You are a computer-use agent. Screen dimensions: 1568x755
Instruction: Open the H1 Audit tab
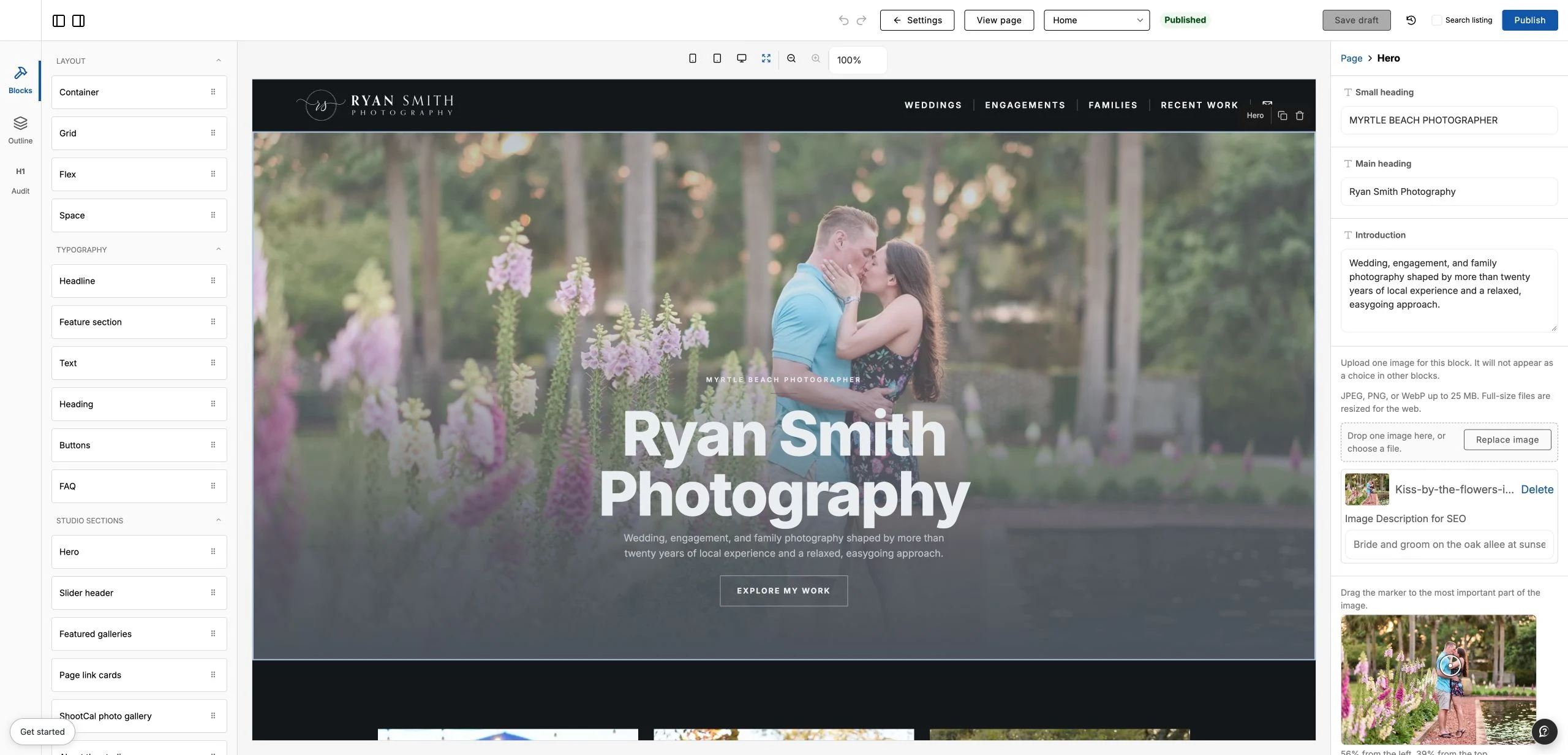(x=20, y=181)
